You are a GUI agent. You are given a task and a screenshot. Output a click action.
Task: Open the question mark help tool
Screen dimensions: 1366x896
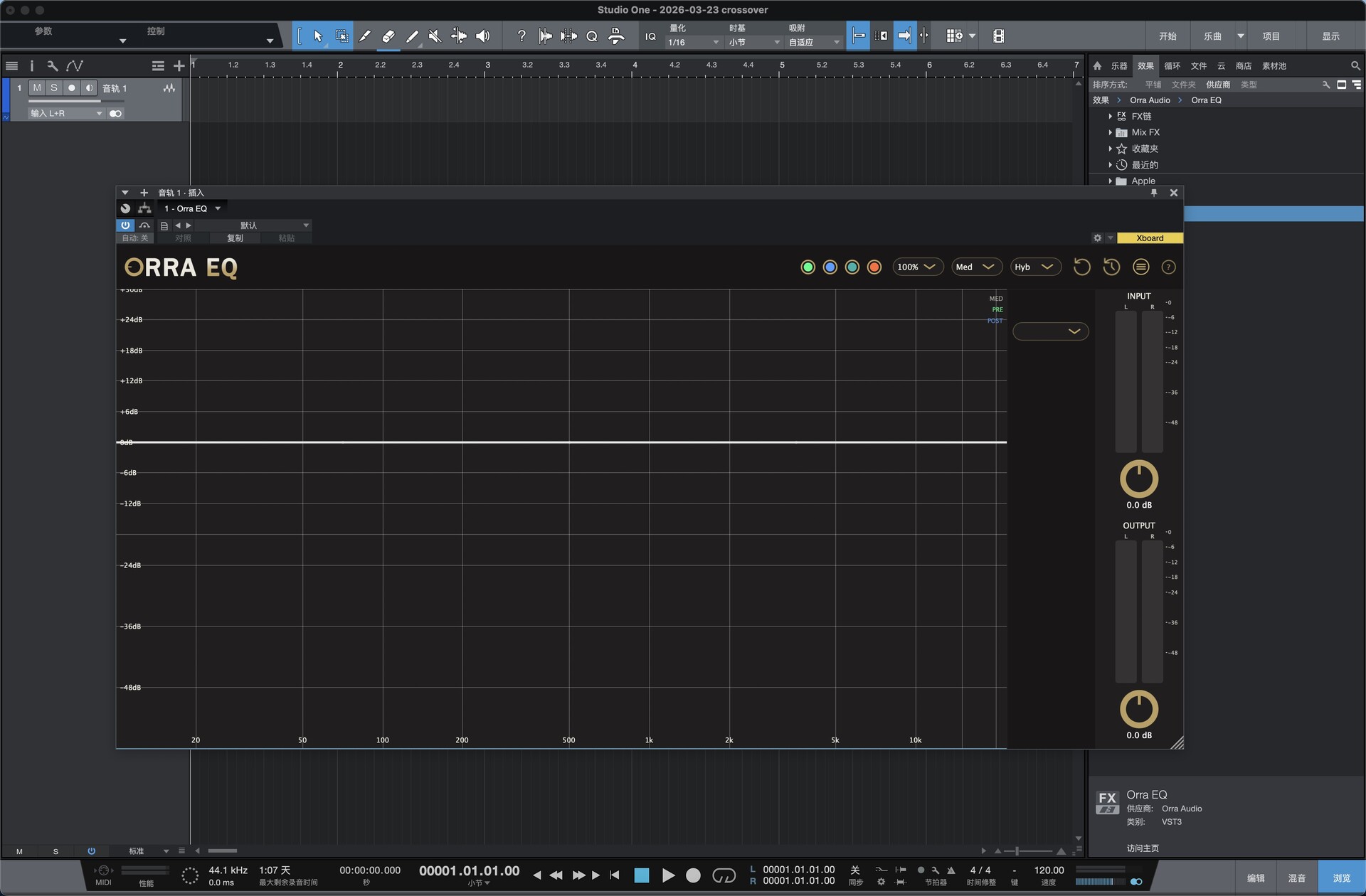521,36
